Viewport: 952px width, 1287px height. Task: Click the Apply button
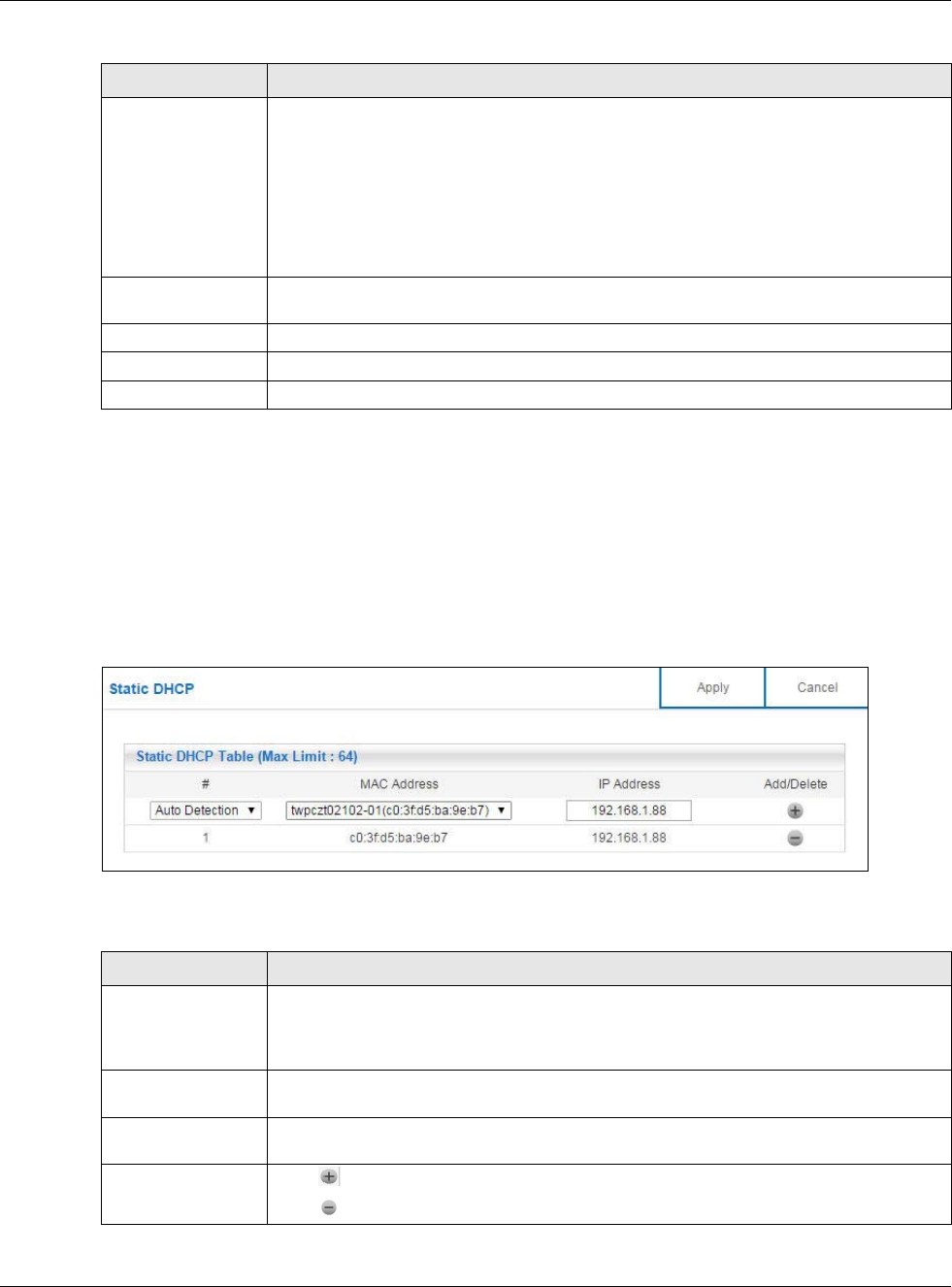712,687
